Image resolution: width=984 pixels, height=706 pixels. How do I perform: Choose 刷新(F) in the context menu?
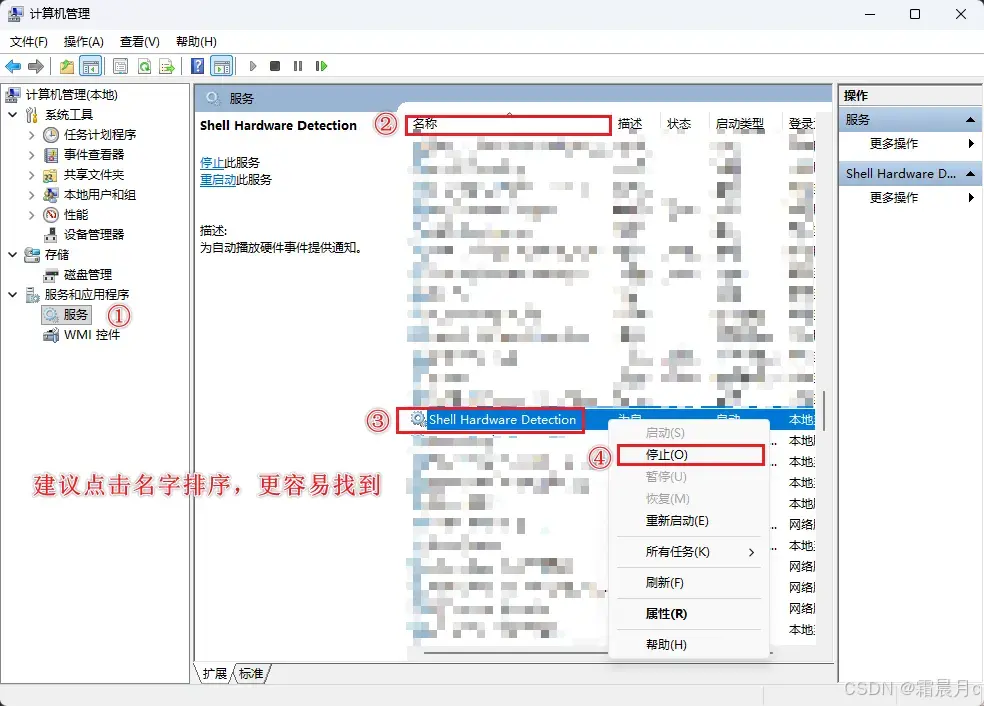pyautogui.click(x=689, y=583)
